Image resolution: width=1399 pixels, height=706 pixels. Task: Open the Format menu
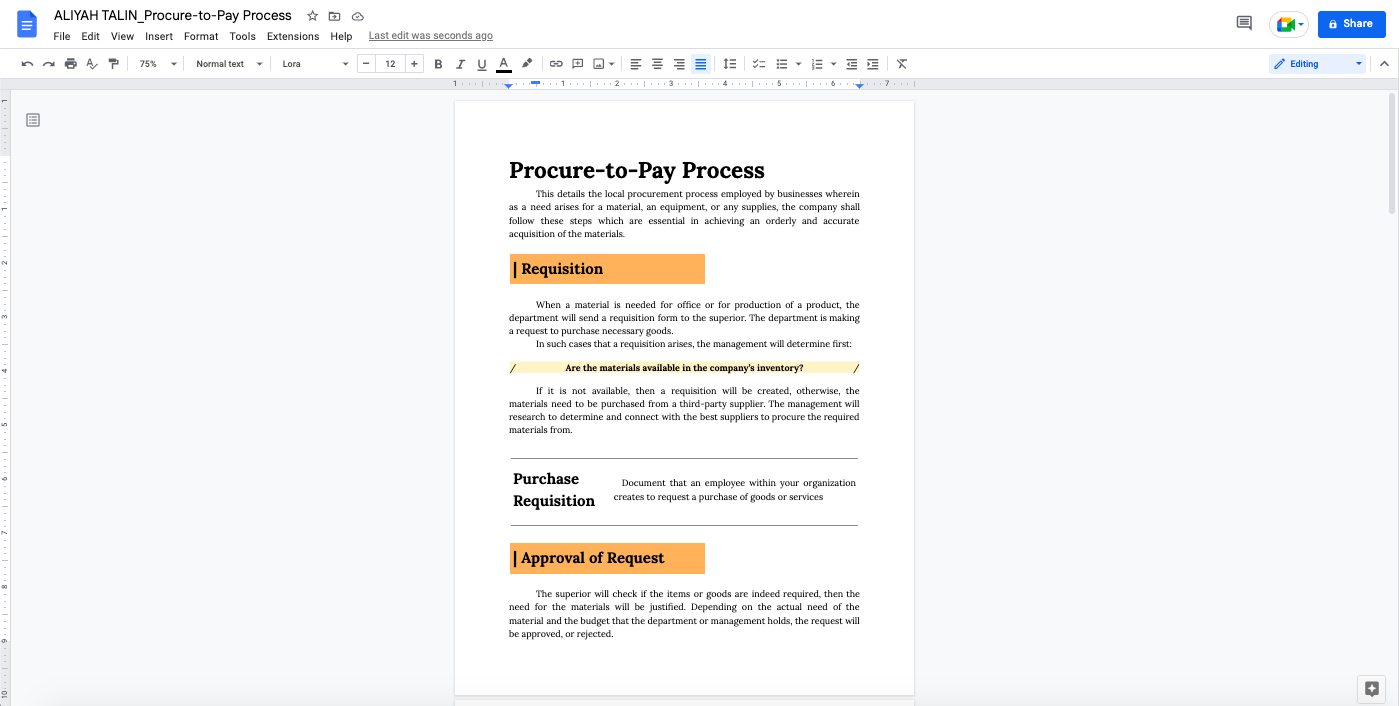pos(201,36)
